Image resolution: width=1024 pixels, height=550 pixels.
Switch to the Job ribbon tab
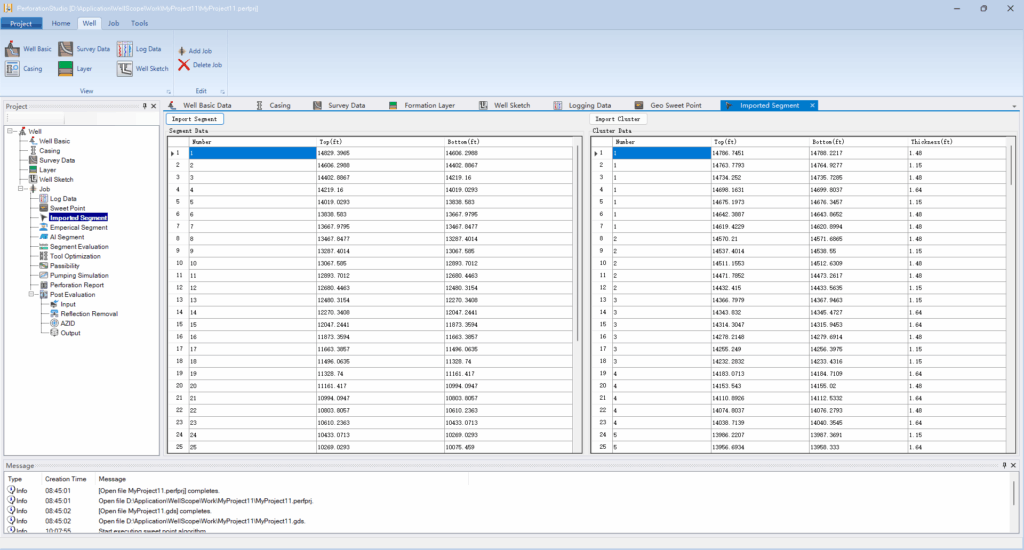[x=114, y=24]
